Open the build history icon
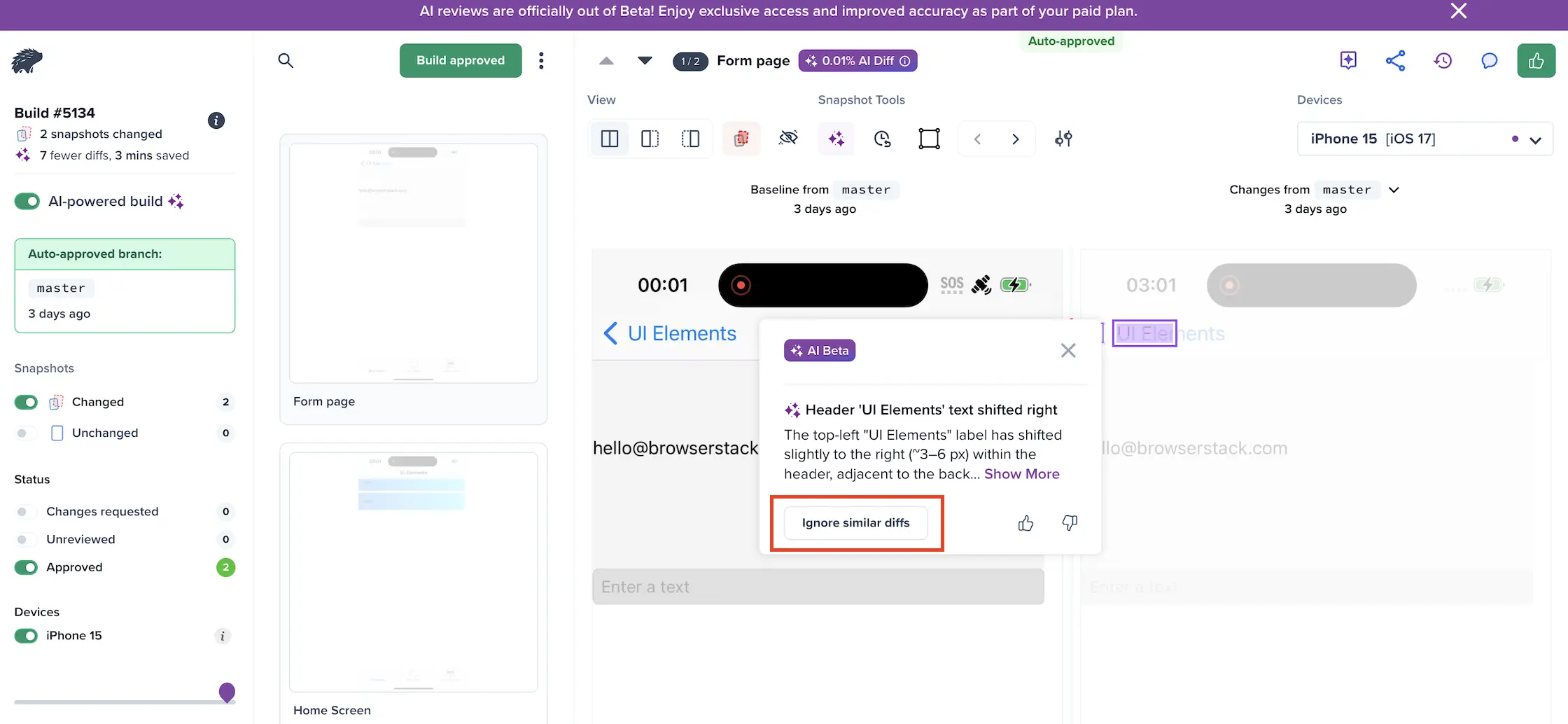Viewport: 1568px width, 724px height. (x=1442, y=61)
